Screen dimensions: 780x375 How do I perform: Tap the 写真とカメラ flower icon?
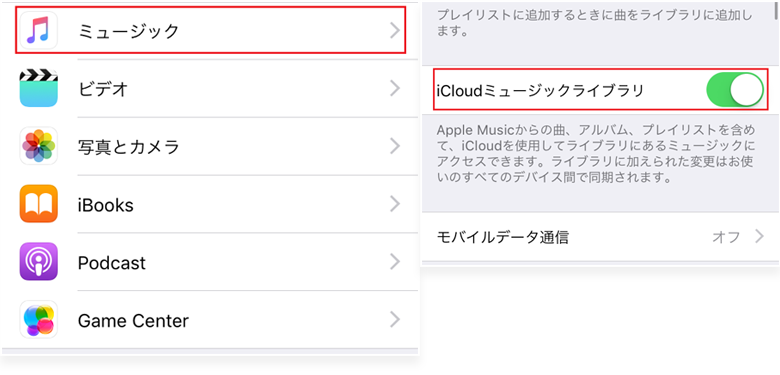(39, 146)
